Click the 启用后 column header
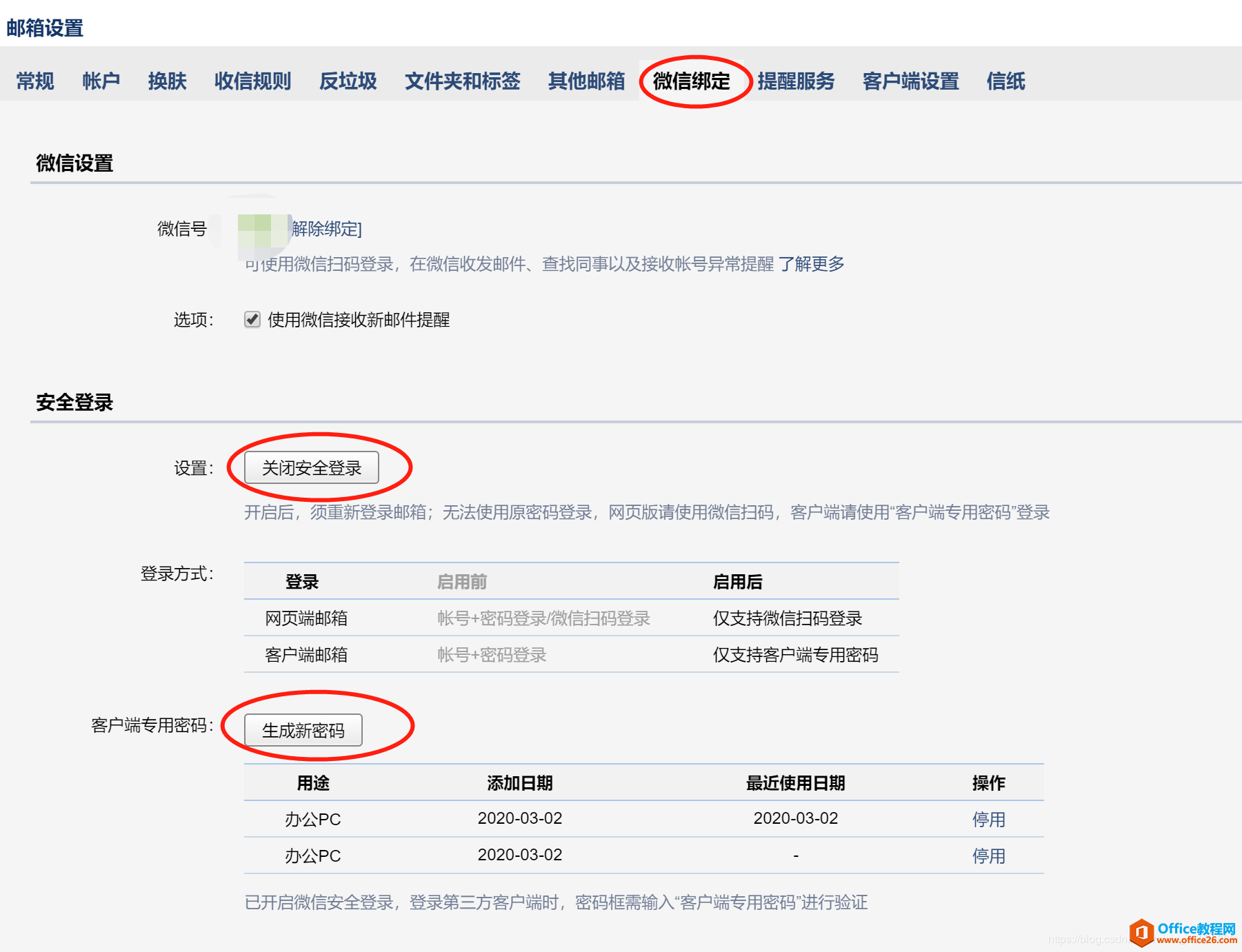Screen dimensions: 1242x952 pyautogui.click(x=738, y=582)
